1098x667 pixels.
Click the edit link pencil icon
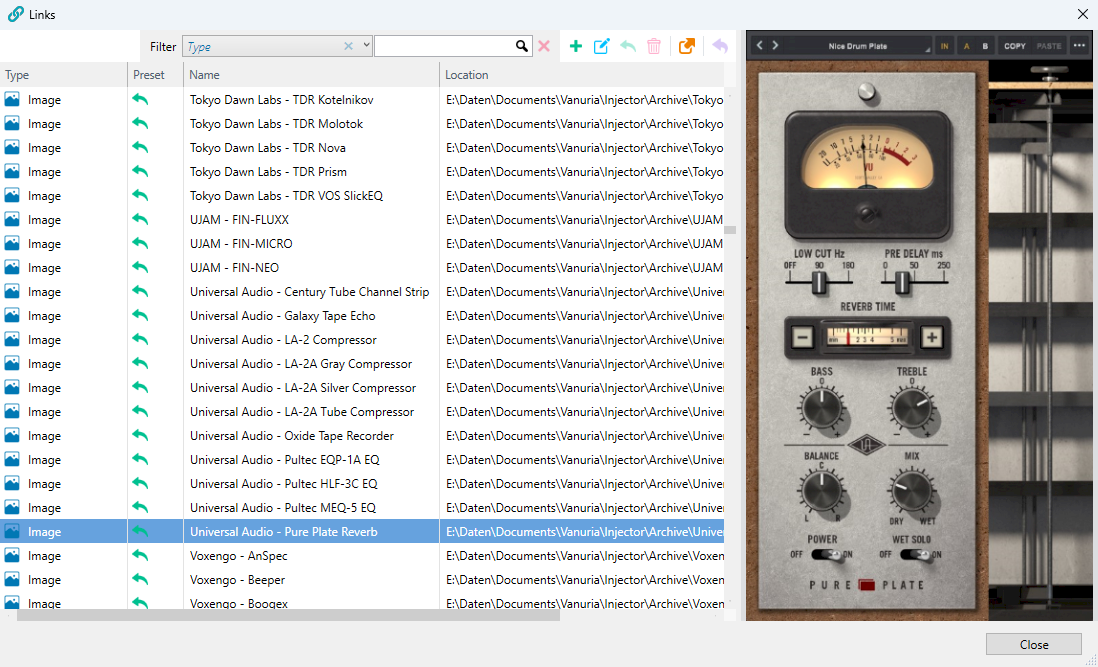(602, 46)
